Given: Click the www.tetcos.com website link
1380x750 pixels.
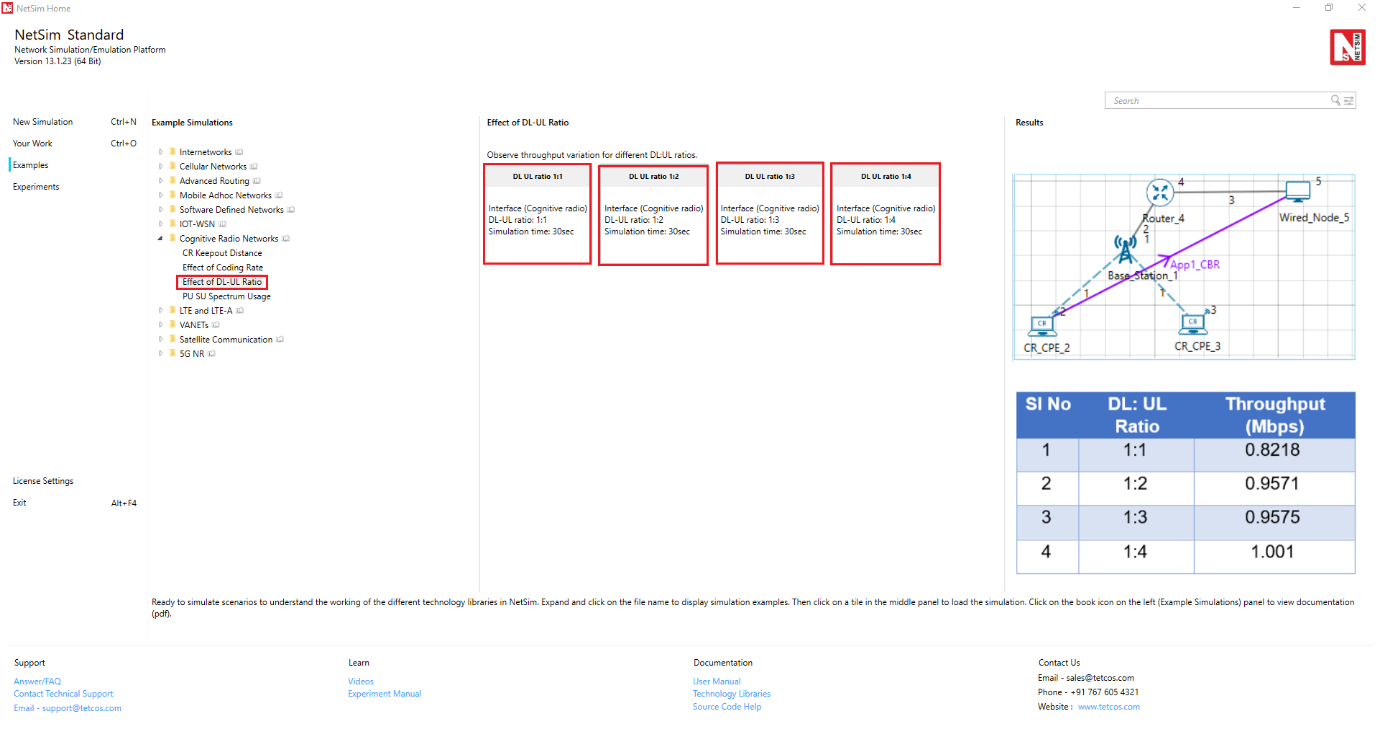Looking at the screenshot, I should (1108, 707).
